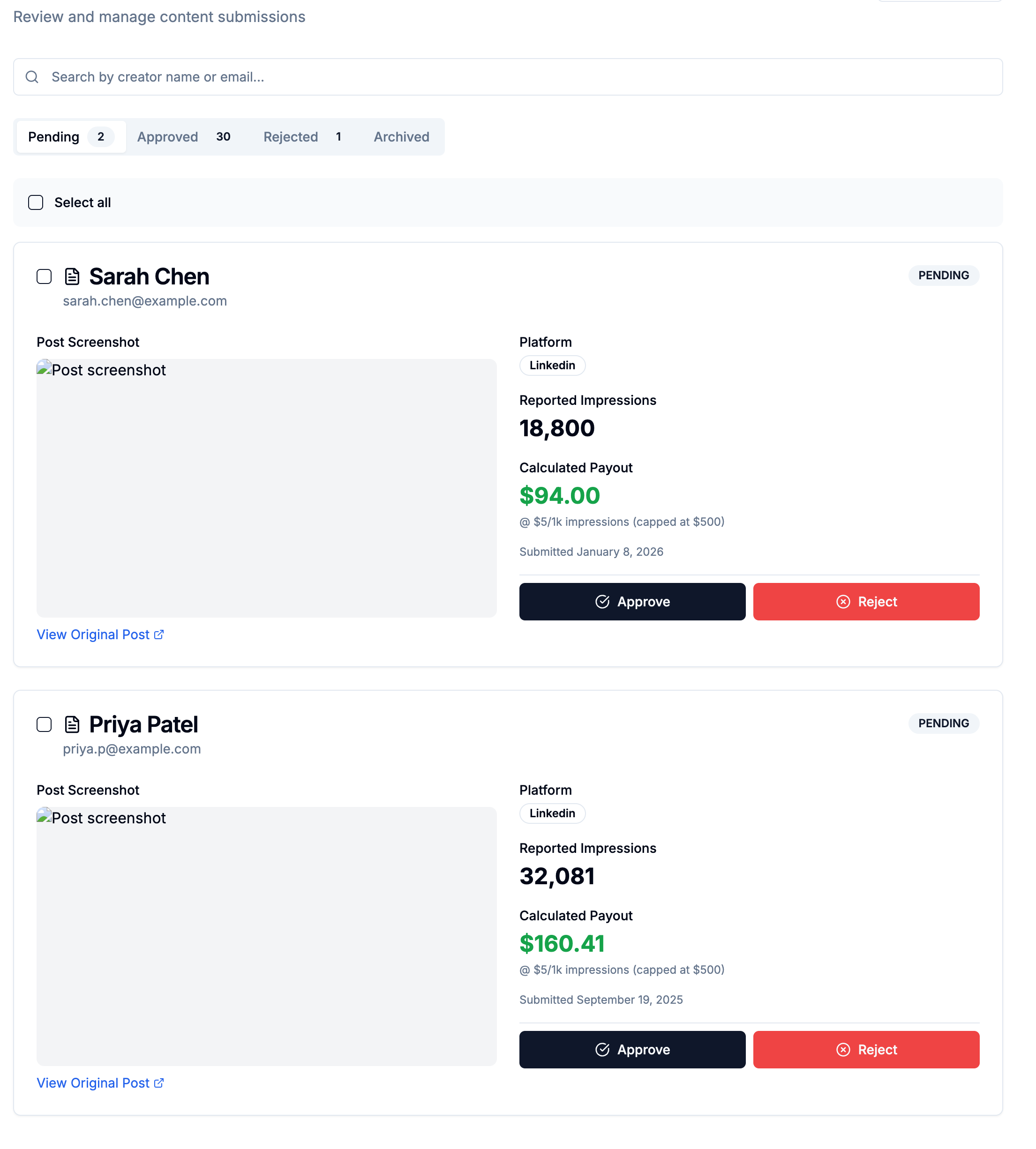Select the Pending tab
Screen dimensions: 1036x1149
click(x=71, y=136)
